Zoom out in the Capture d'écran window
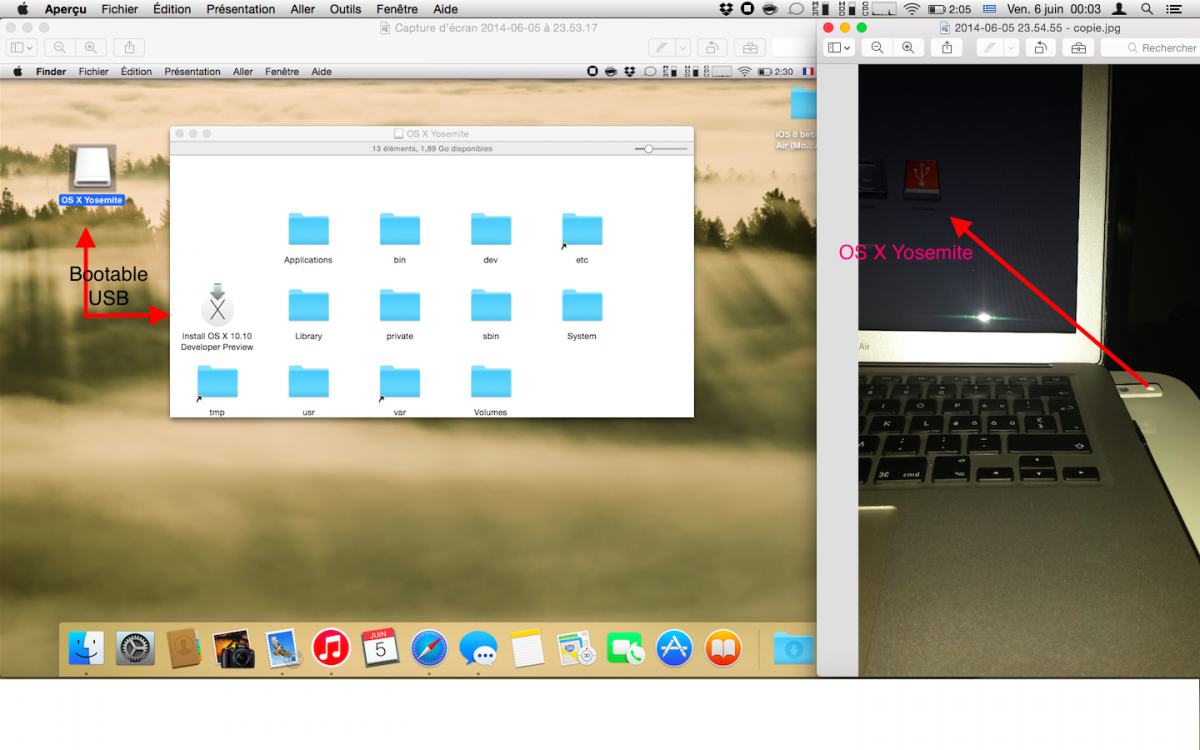The width and height of the screenshot is (1200, 750). pos(61,47)
